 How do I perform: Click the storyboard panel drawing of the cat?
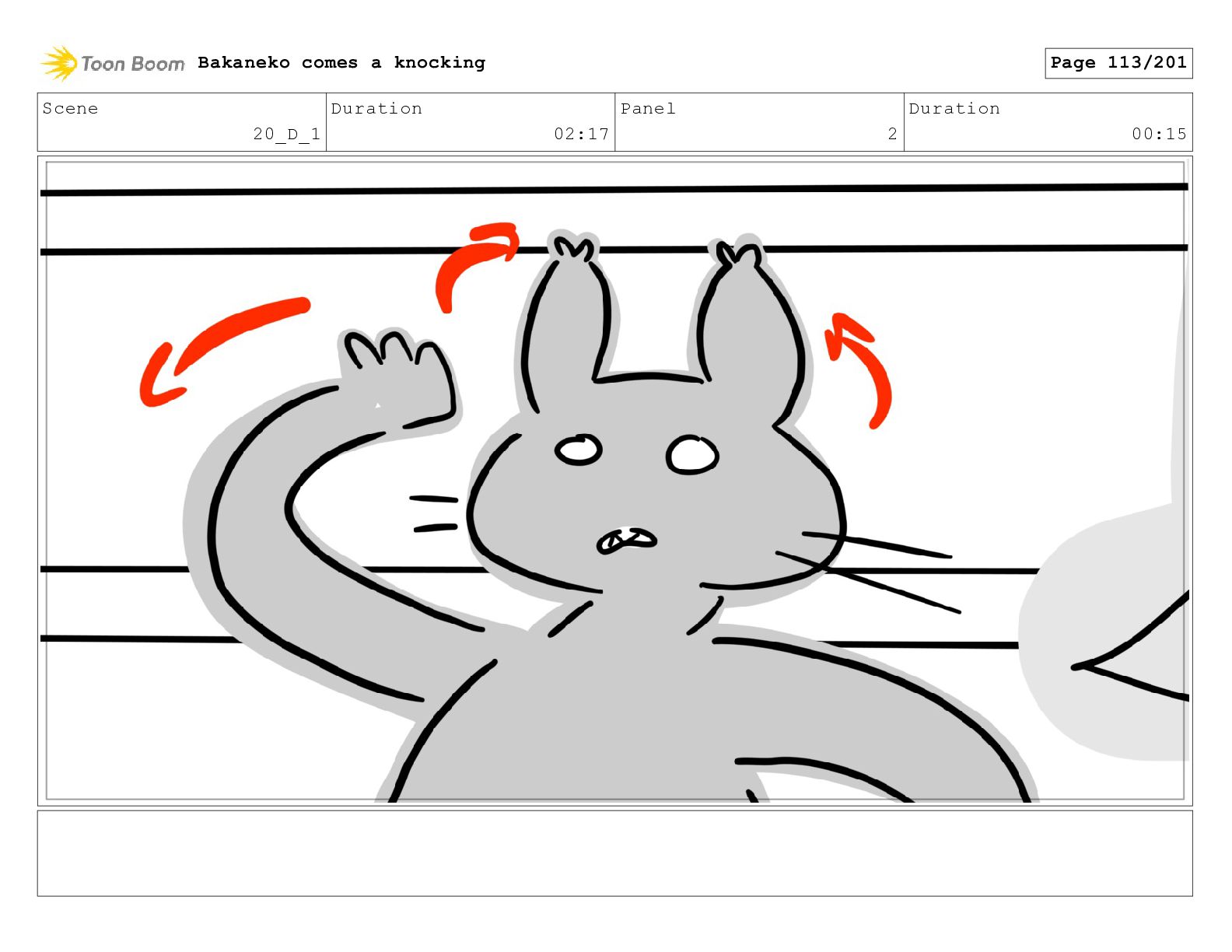[614, 481]
